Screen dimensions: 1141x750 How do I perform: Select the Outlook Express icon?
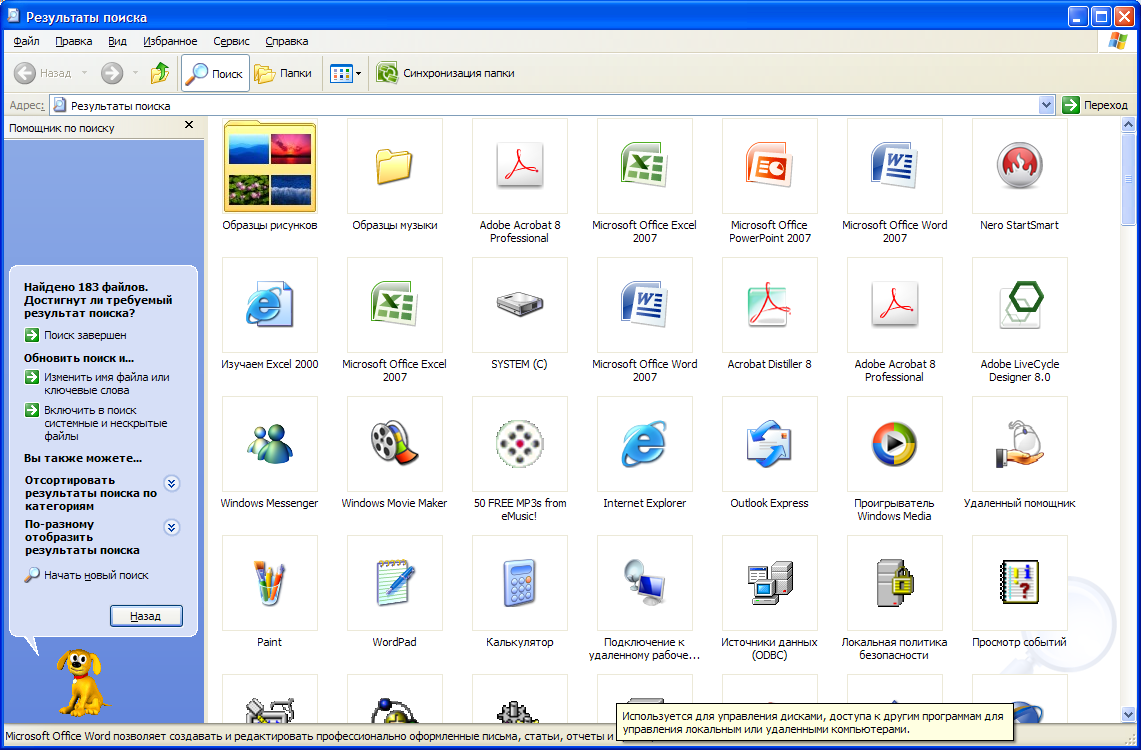770,444
